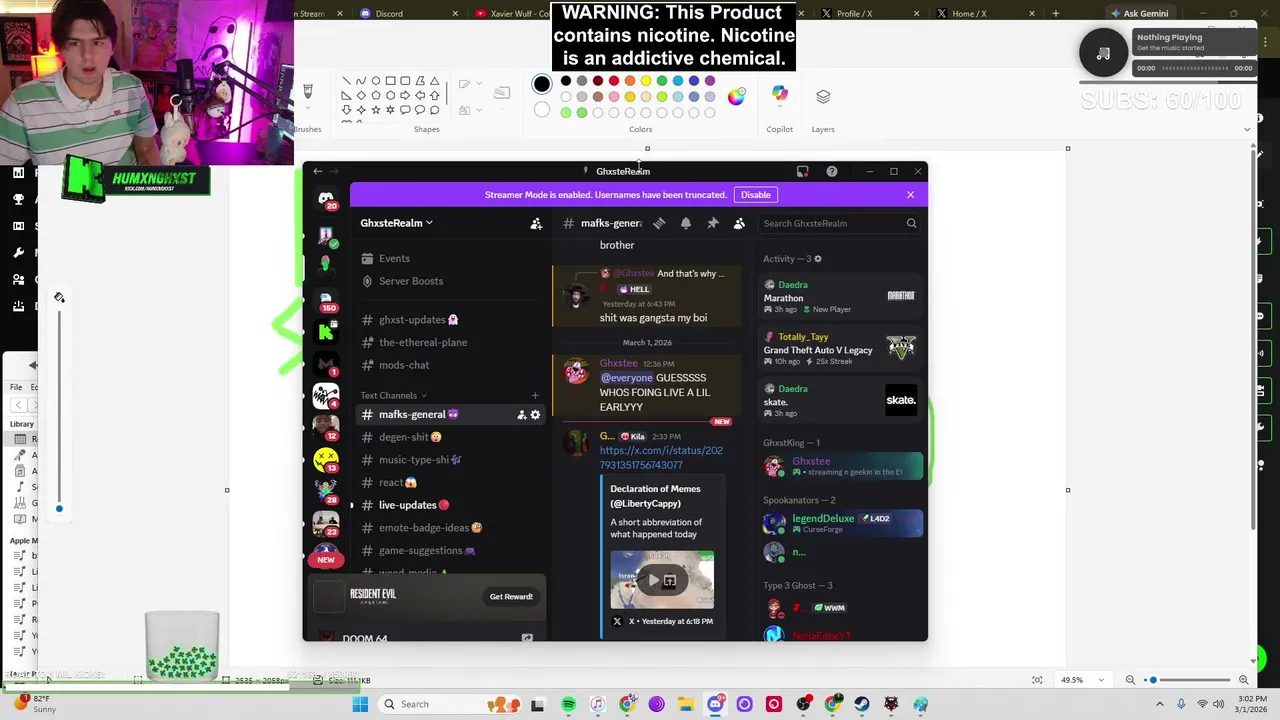This screenshot has width=1280, height=720.
Task: Select the five-point star shape in Paint
Action: (x=376, y=110)
